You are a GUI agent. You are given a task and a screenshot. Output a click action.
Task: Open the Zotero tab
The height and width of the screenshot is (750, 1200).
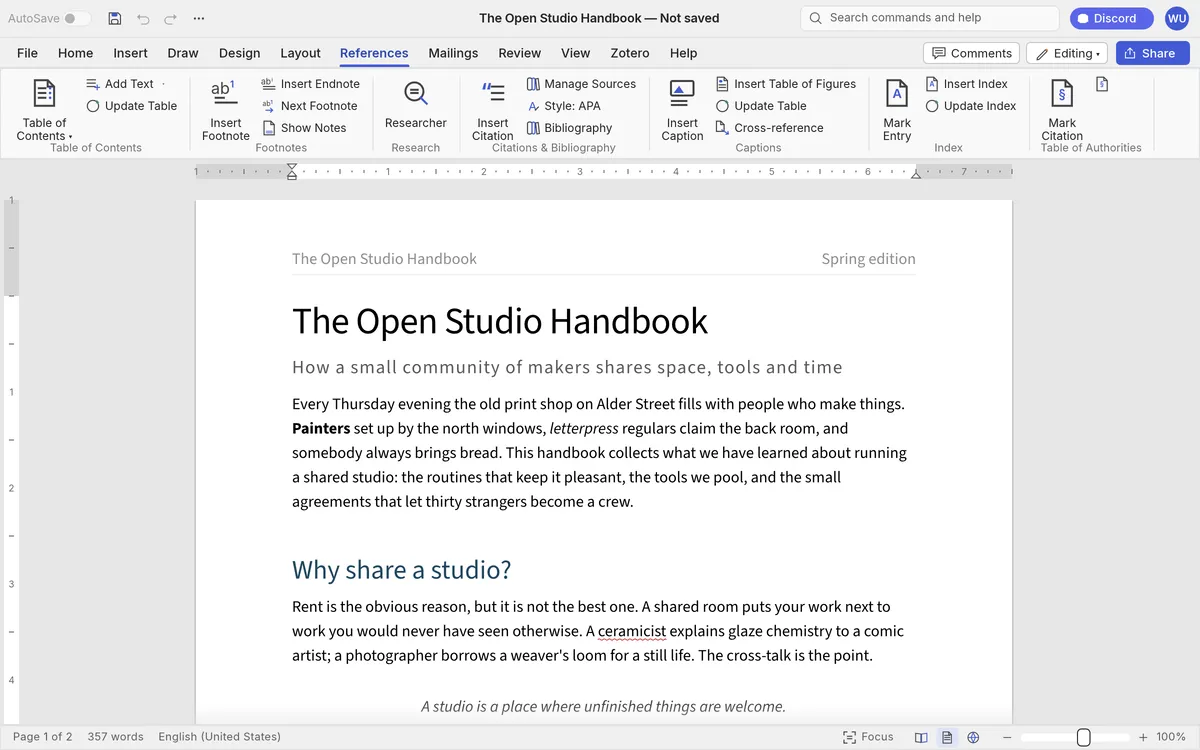[630, 53]
